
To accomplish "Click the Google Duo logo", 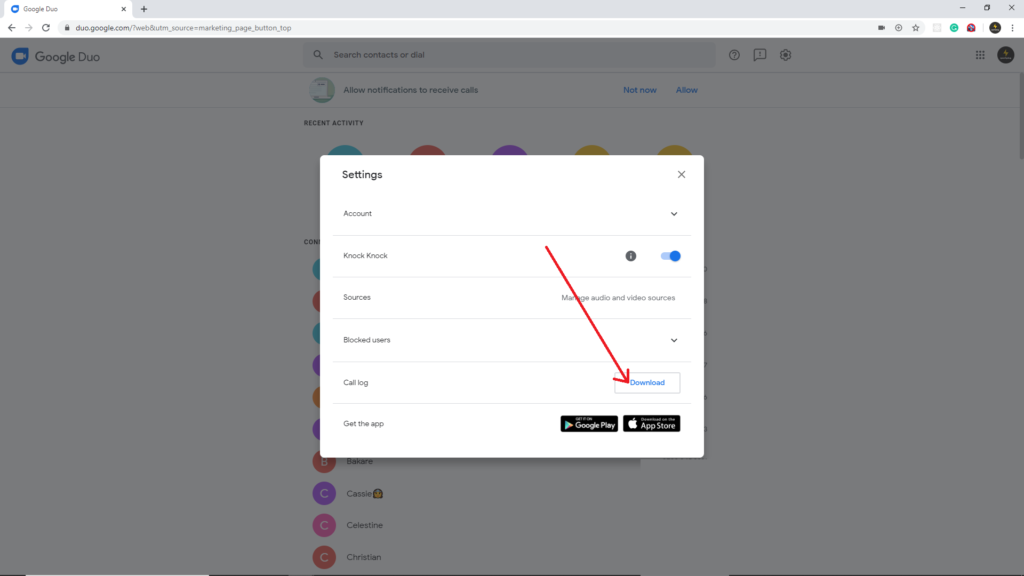I will (x=56, y=57).
